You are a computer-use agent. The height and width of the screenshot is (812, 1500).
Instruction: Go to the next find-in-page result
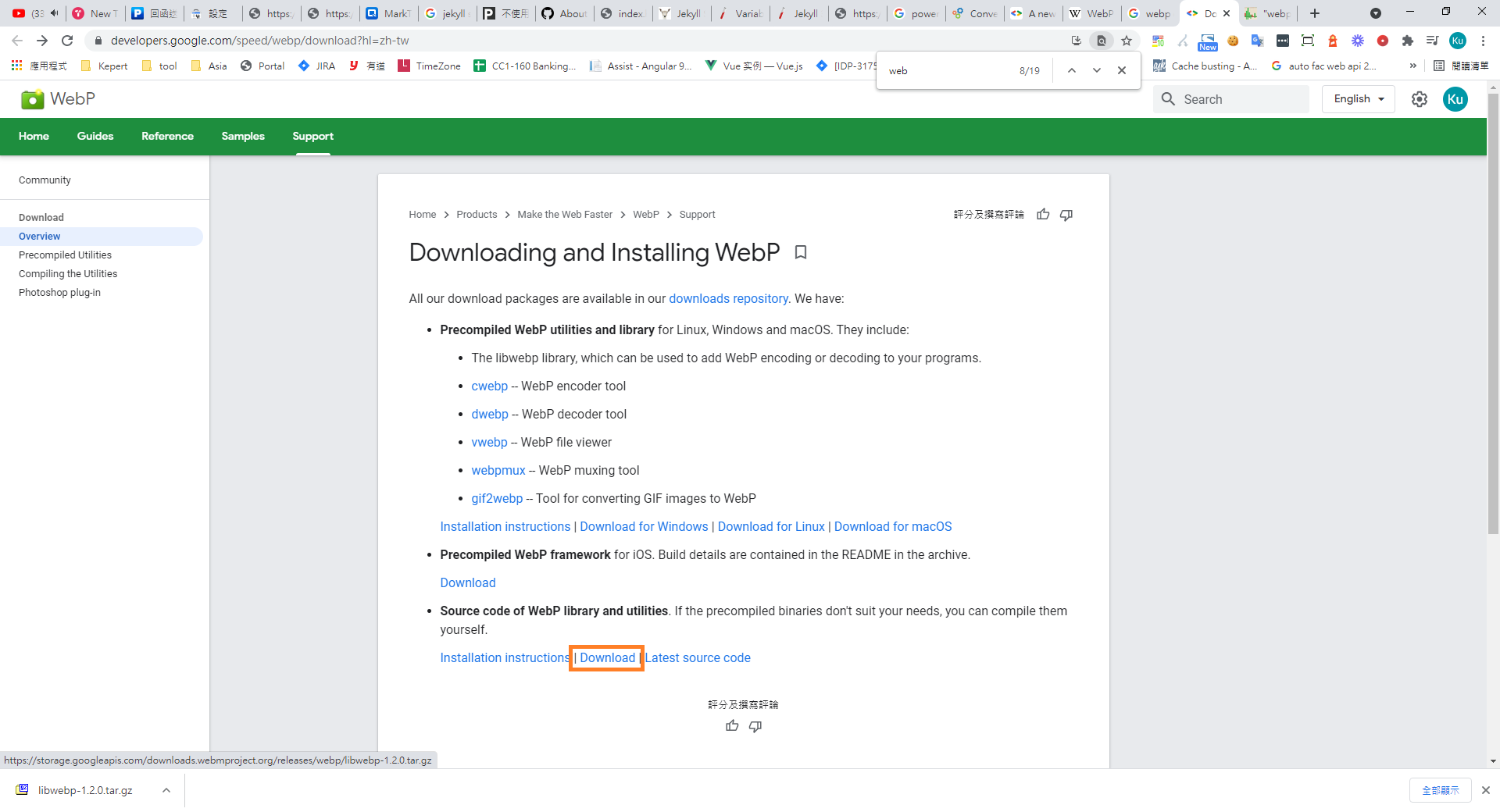tap(1097, 70)
